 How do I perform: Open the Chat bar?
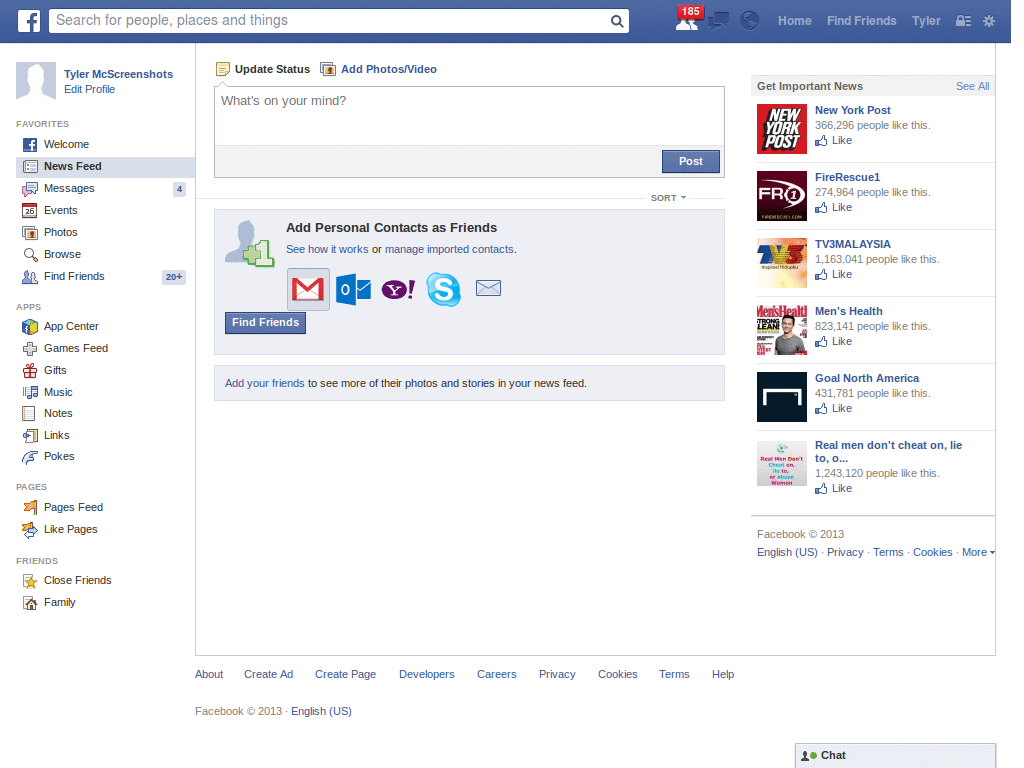pyautogui.click(x=895, y=756)
